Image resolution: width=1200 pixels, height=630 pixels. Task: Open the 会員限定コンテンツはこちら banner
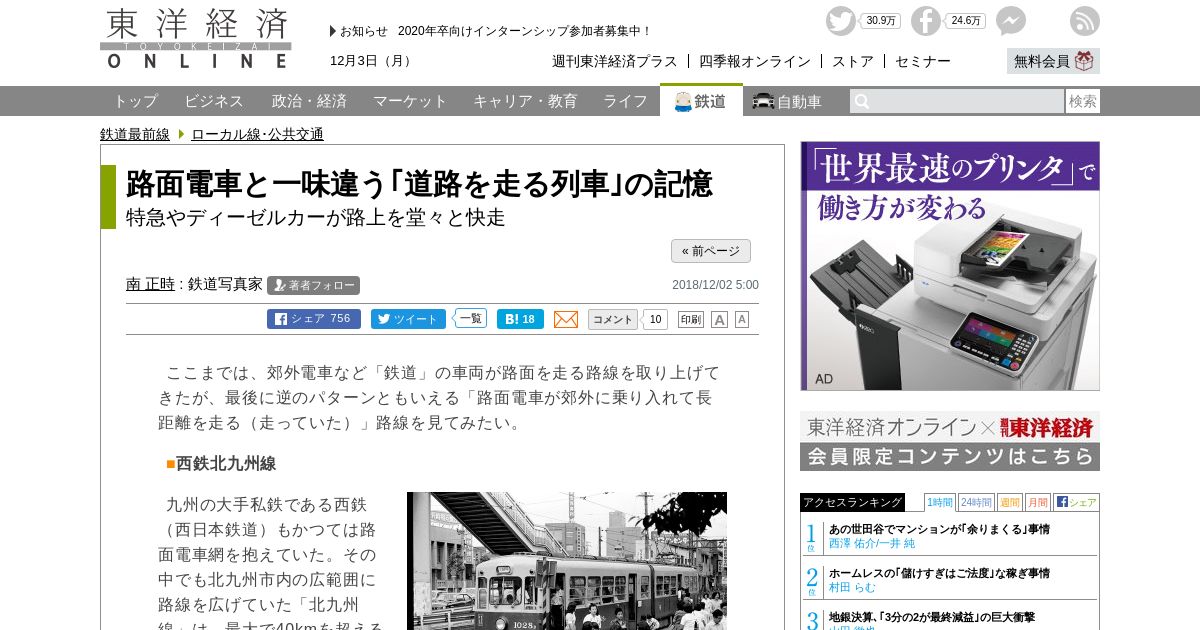coord(950,441)
